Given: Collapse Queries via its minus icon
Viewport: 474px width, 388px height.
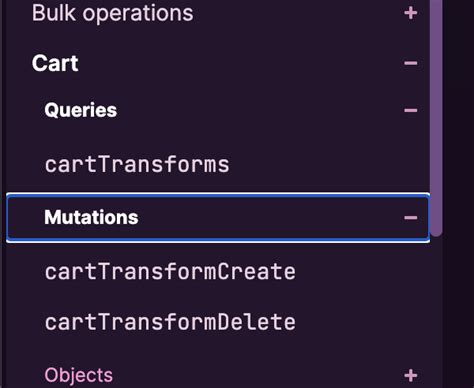Looking at the screenshot, I should 410,110.
